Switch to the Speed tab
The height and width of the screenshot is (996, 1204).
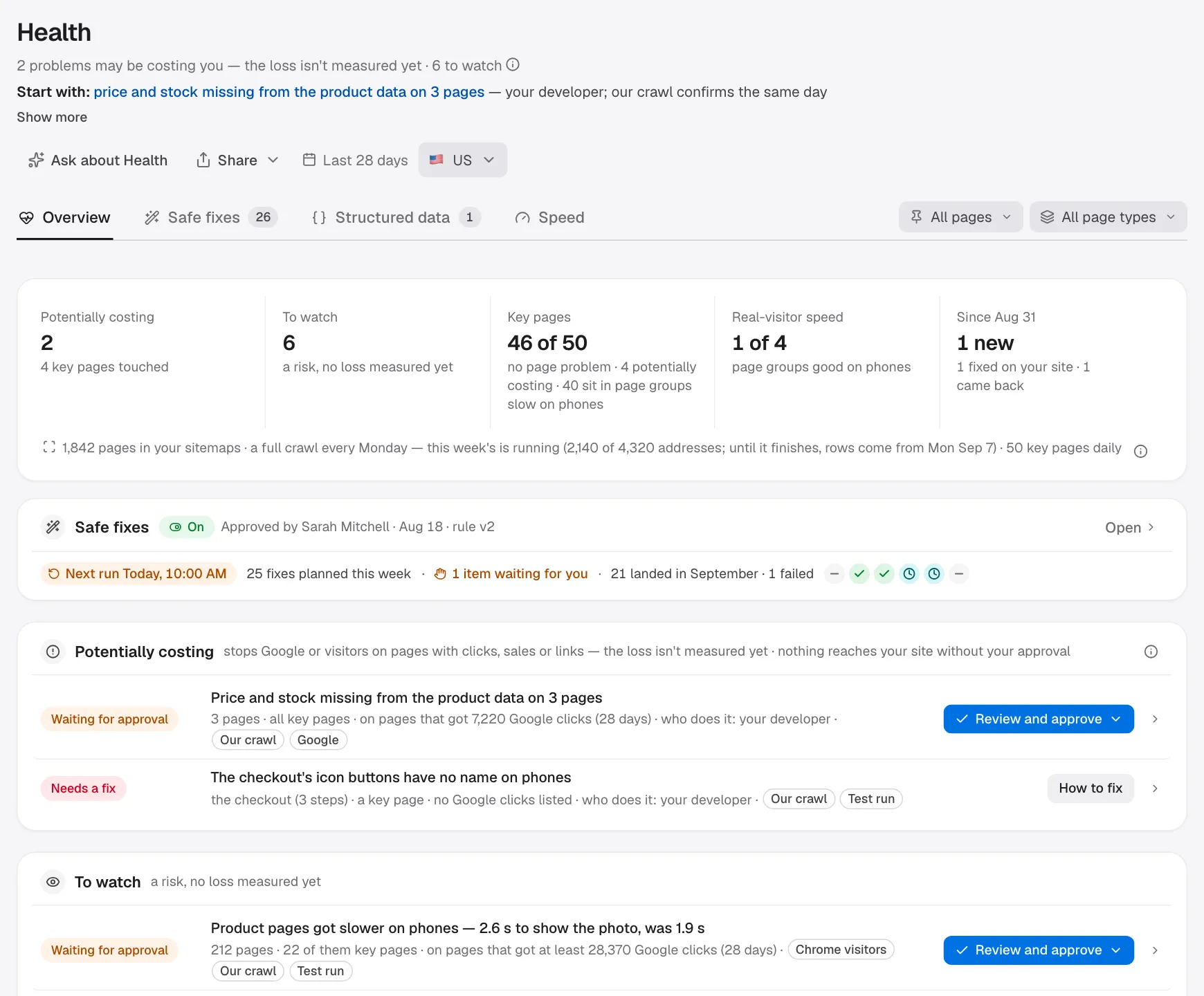point(550,217)
